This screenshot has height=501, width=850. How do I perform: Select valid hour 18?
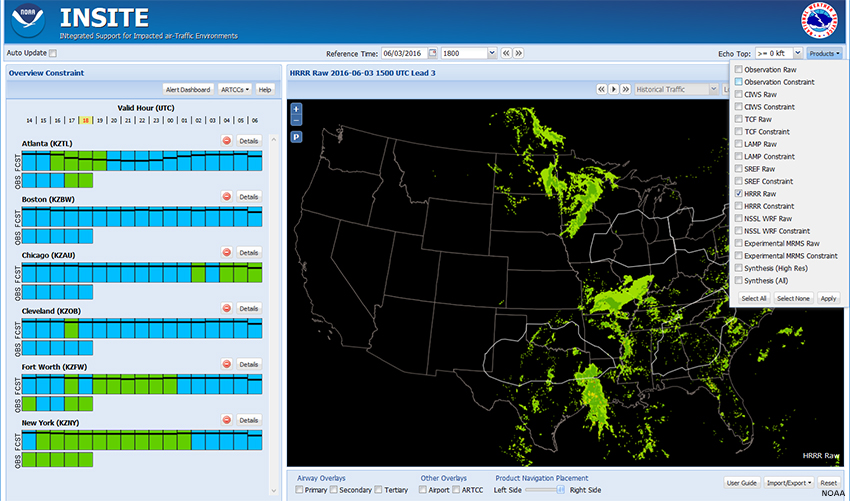(85, 120)
